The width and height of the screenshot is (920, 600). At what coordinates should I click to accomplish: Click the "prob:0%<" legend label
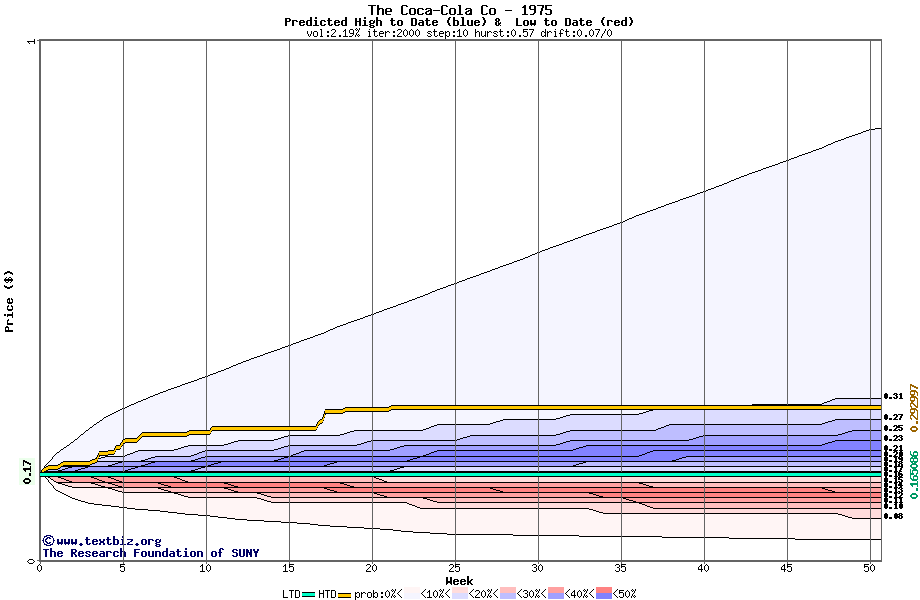[x=378, y=594]
